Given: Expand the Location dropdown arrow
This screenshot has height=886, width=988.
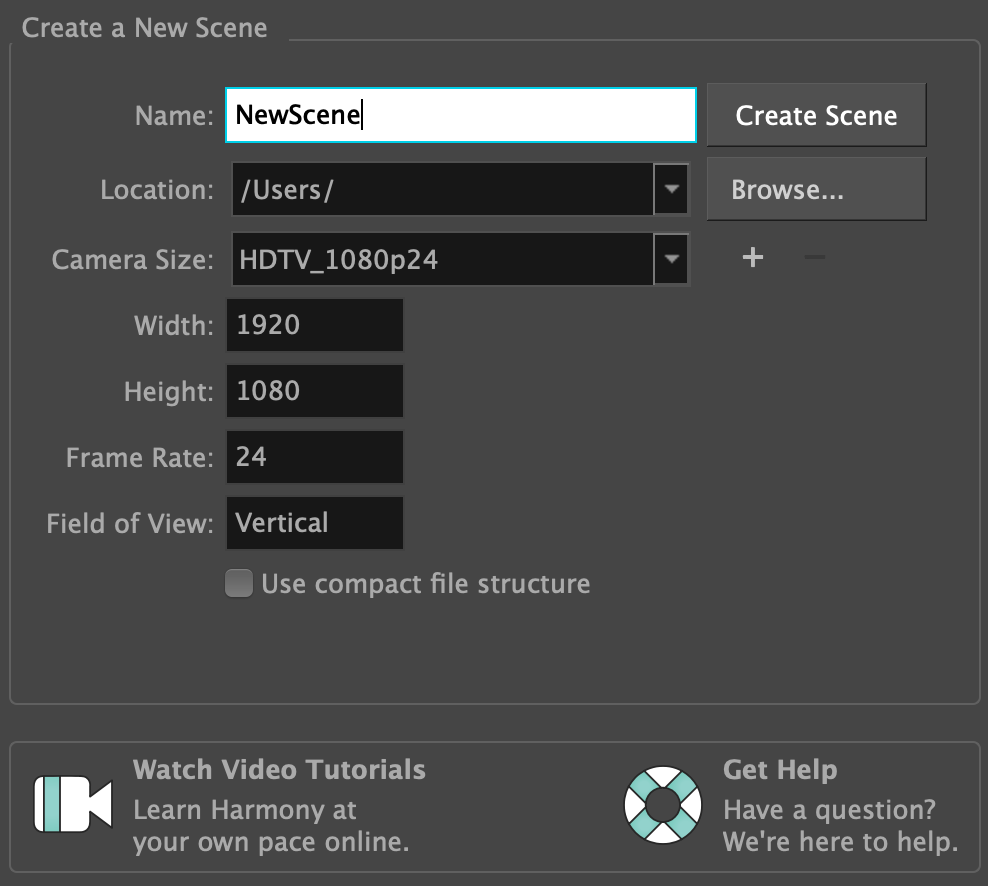Looking at the screenshot, I should (x=671, y=189).
